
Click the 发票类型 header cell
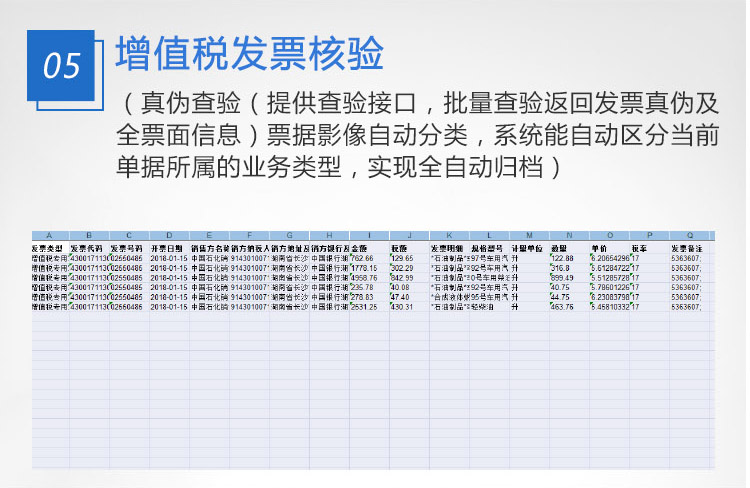[49, 247]
